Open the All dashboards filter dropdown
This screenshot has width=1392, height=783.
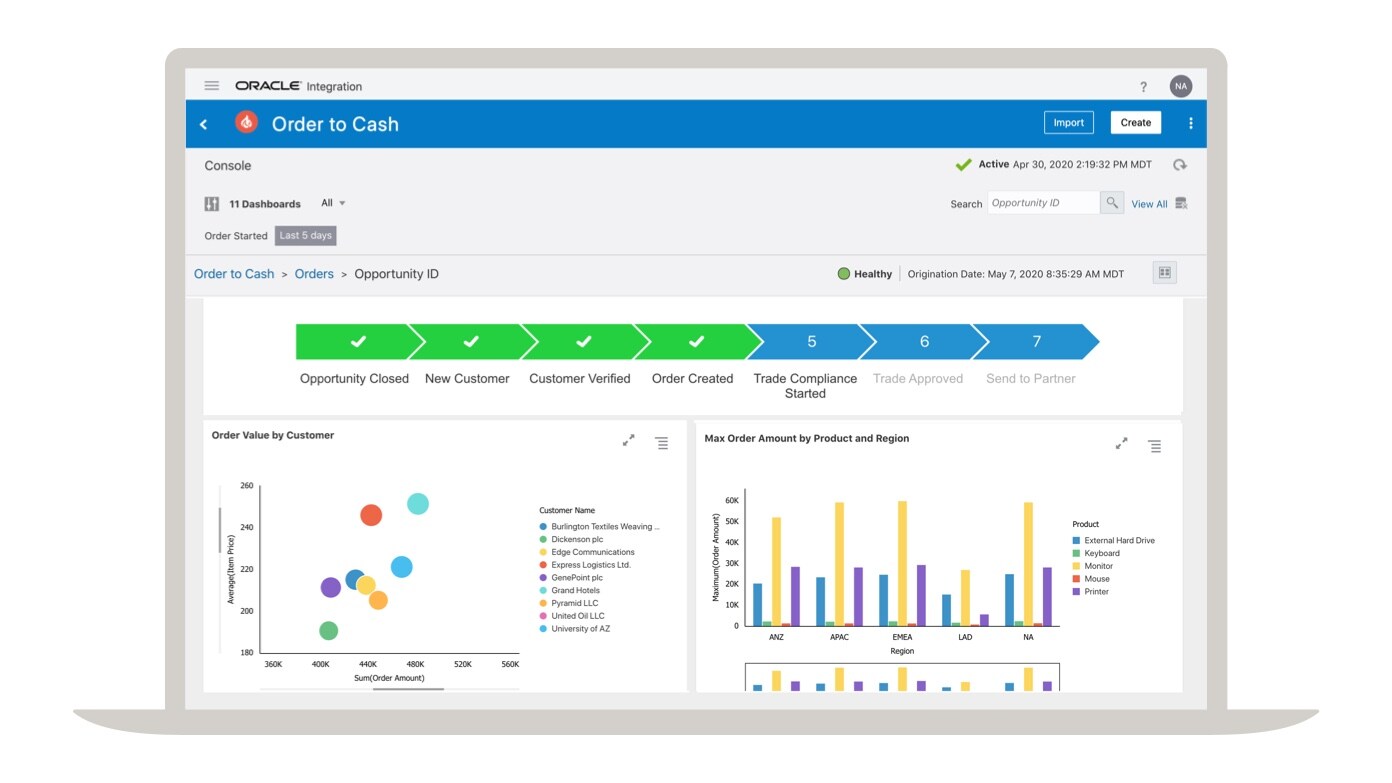332,203
